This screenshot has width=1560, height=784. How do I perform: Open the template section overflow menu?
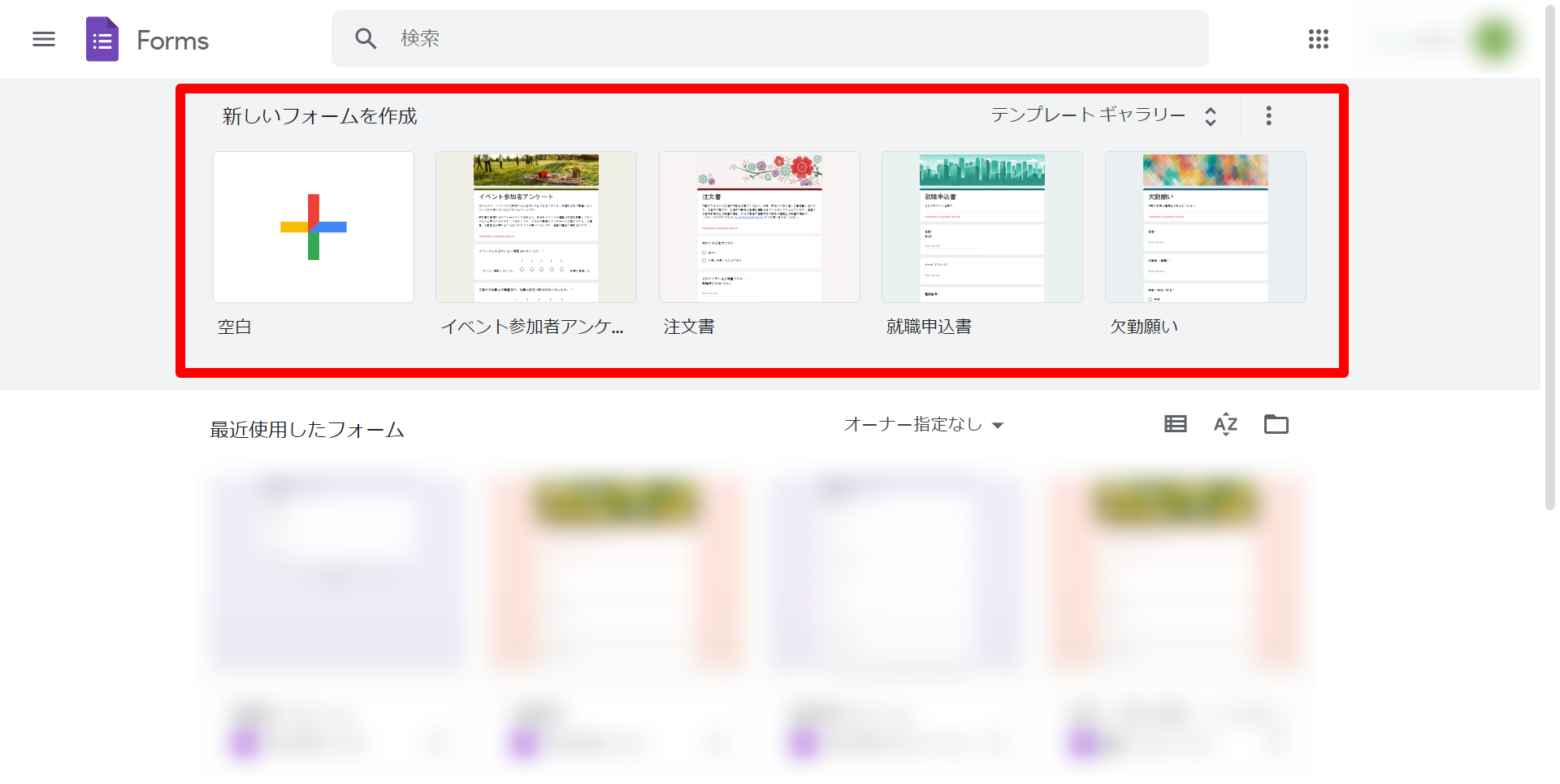pyautogui.click(x=1268, y=115)
